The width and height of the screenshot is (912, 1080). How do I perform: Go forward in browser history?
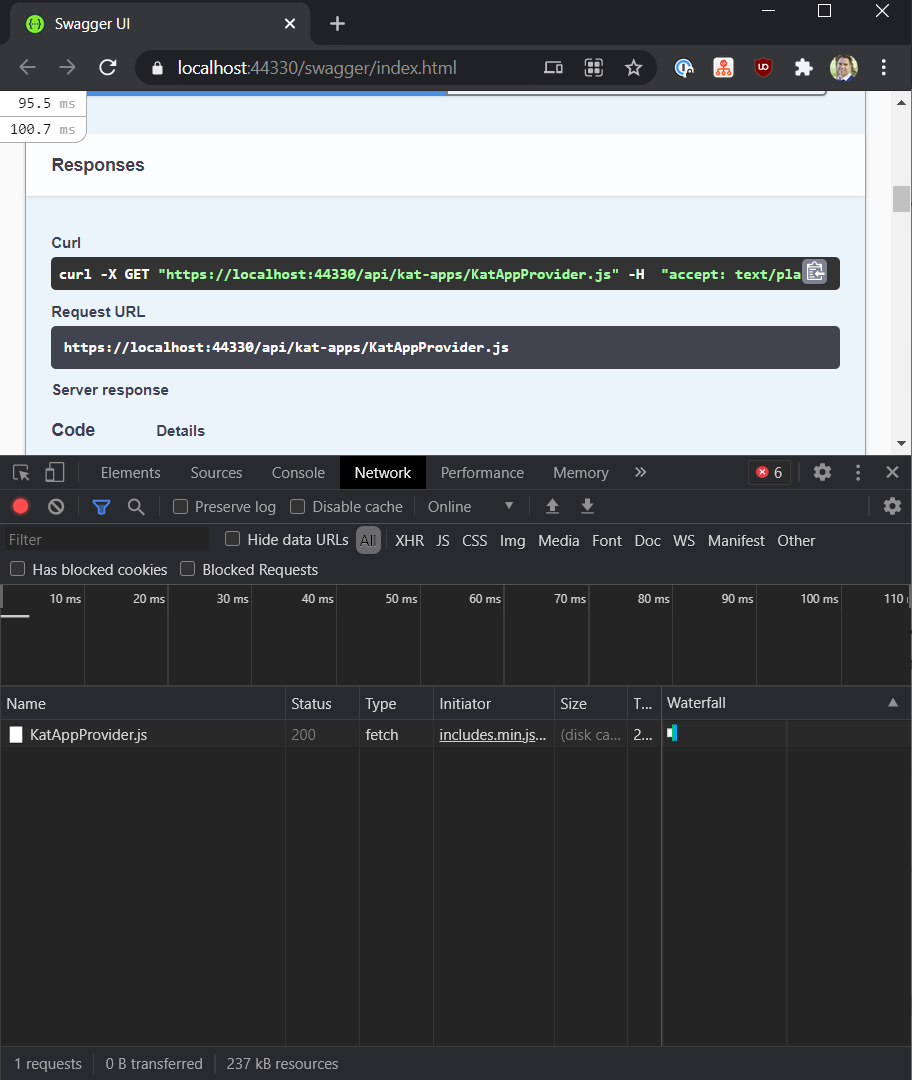point(68,68)
